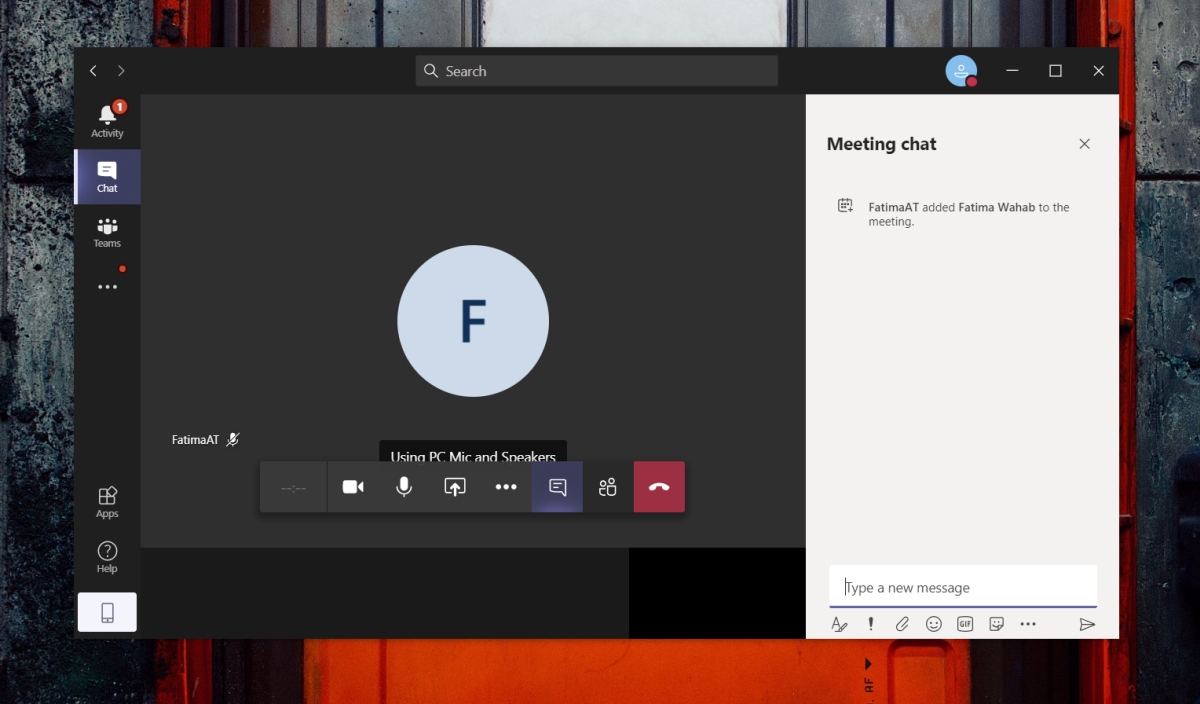Click the FatimaAT participant name
This screenshot has height=704, width=1200.
pyautogui.click(x=195, y=439)
